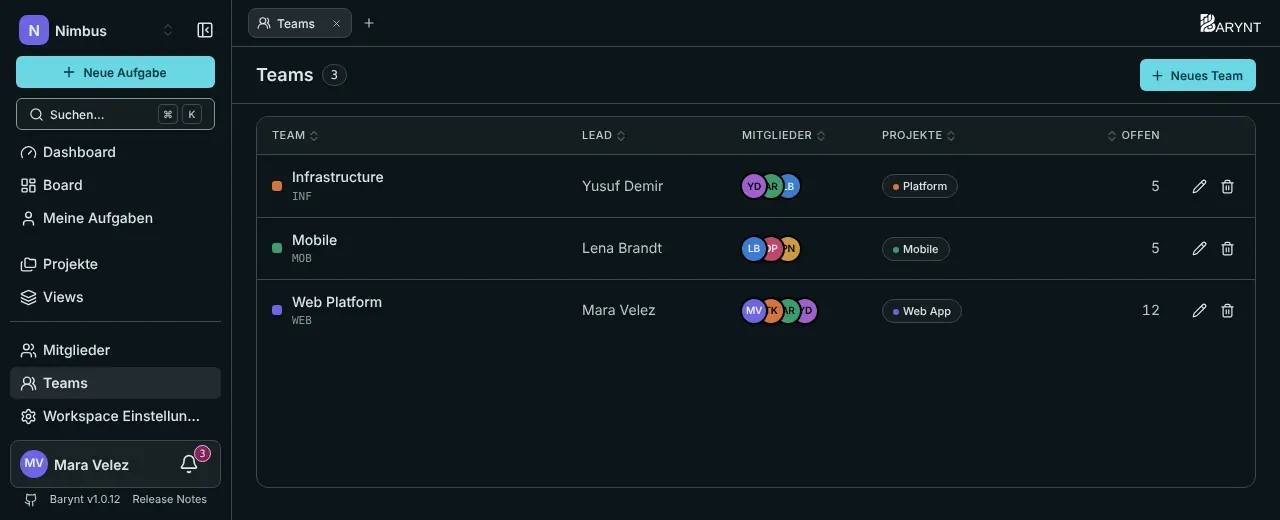
Task: Delete the Mobile team with trash icon
Action: pos(1227,248)
